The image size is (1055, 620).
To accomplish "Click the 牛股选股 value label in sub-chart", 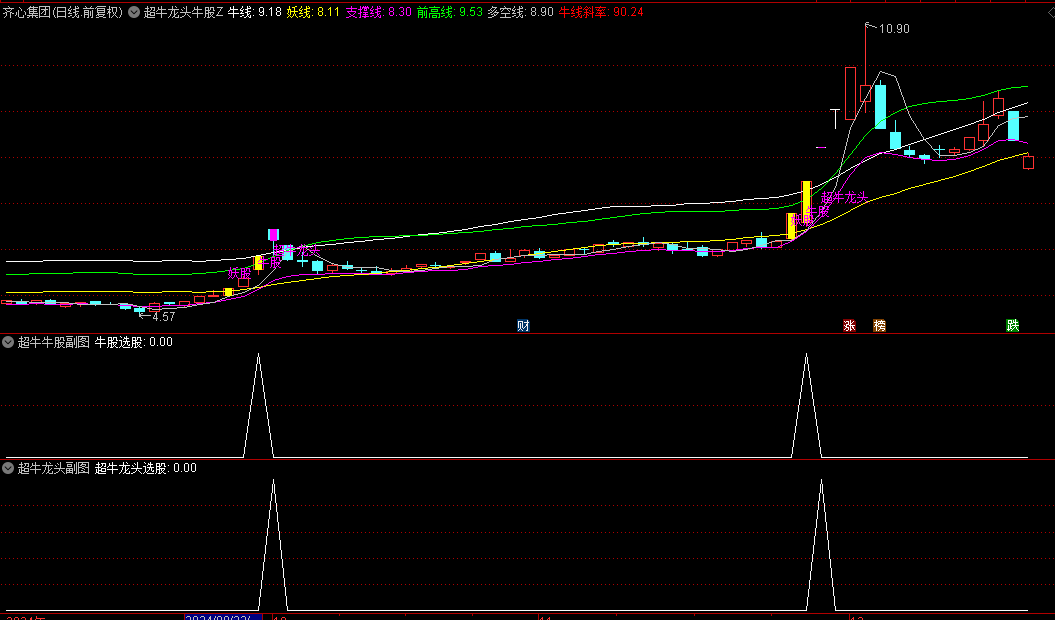I will pos(133,342).
